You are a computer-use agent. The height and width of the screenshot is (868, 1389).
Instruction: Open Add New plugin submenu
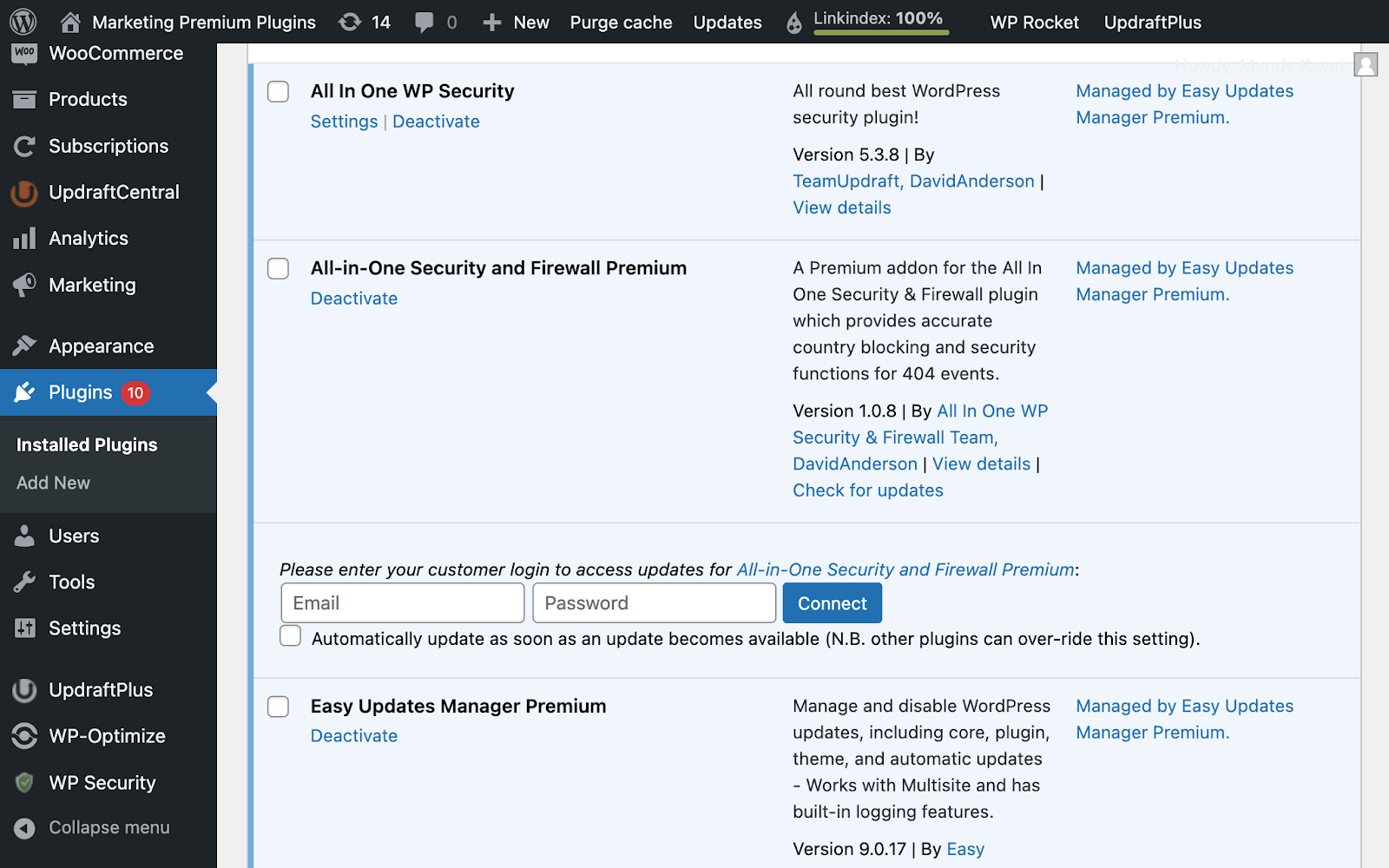pos(53,483)
